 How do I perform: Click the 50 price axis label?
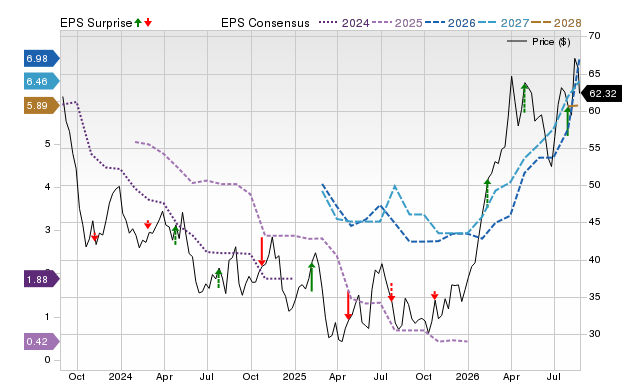point(594,185)
